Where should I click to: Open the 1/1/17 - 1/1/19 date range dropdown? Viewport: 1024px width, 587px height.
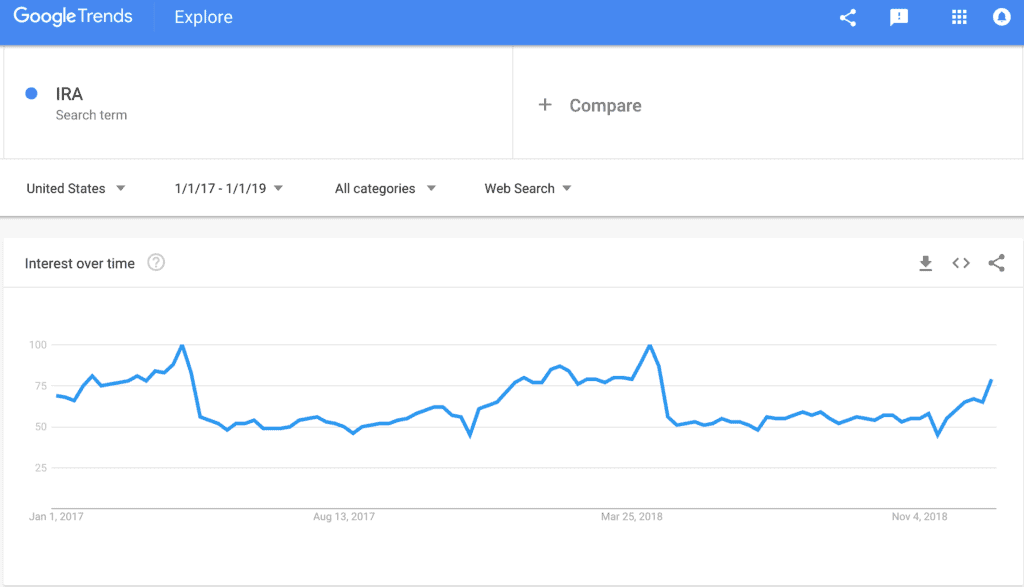tap(229, 188)
